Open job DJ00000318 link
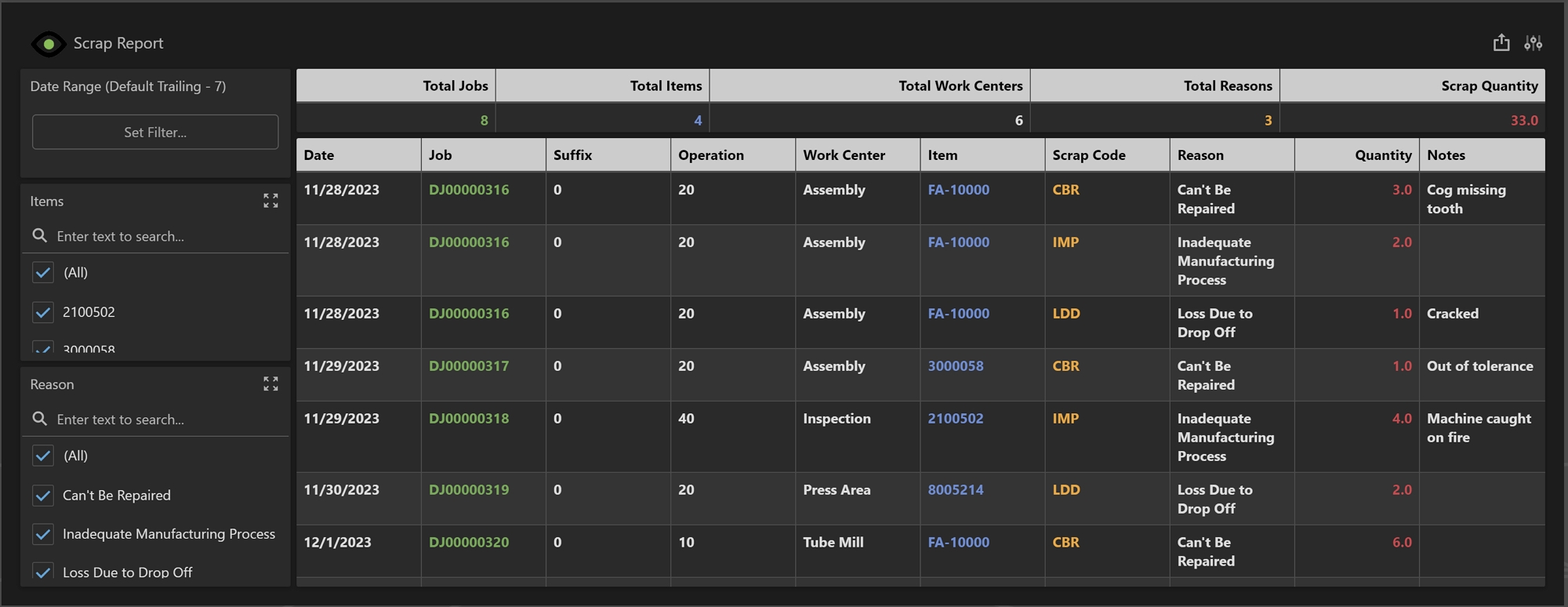Image resolution: width=1568 pixels, height=607 pixels. click(x=469, y=419)
